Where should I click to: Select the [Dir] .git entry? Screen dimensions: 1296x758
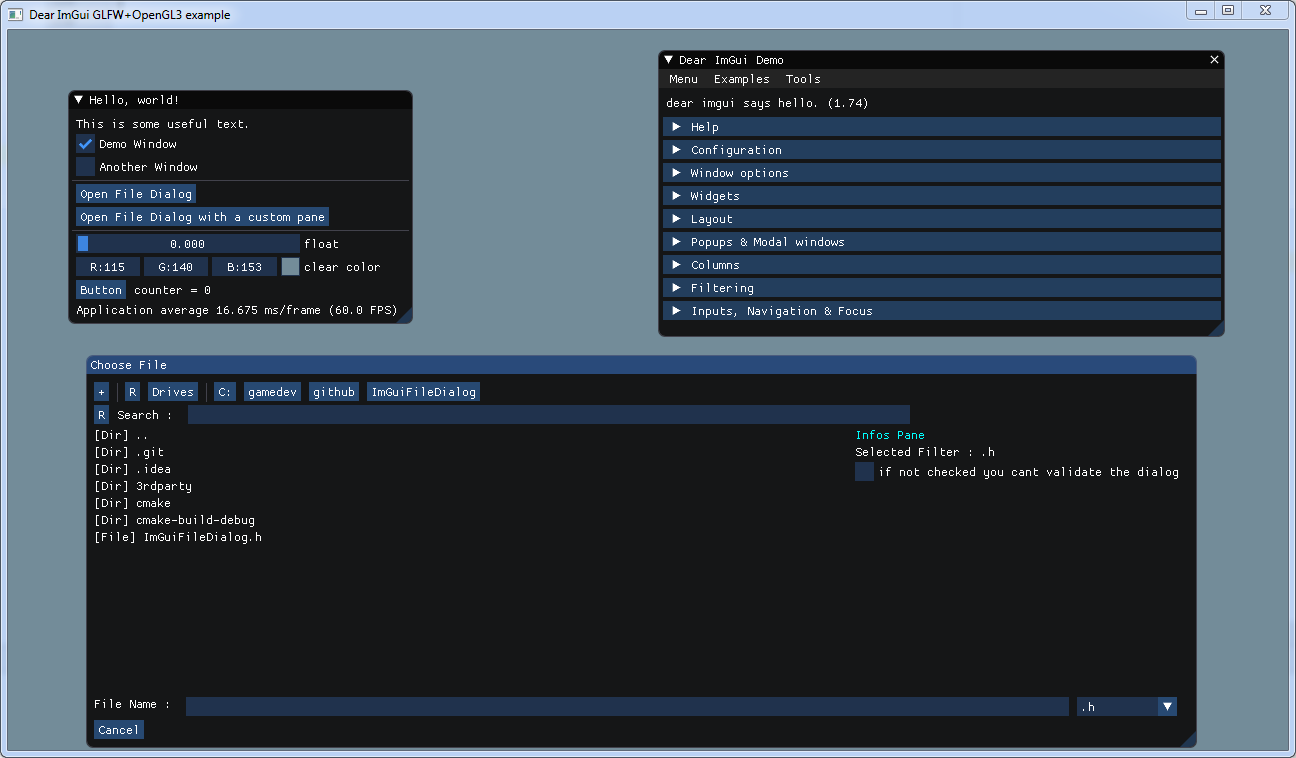click(129, 452)
